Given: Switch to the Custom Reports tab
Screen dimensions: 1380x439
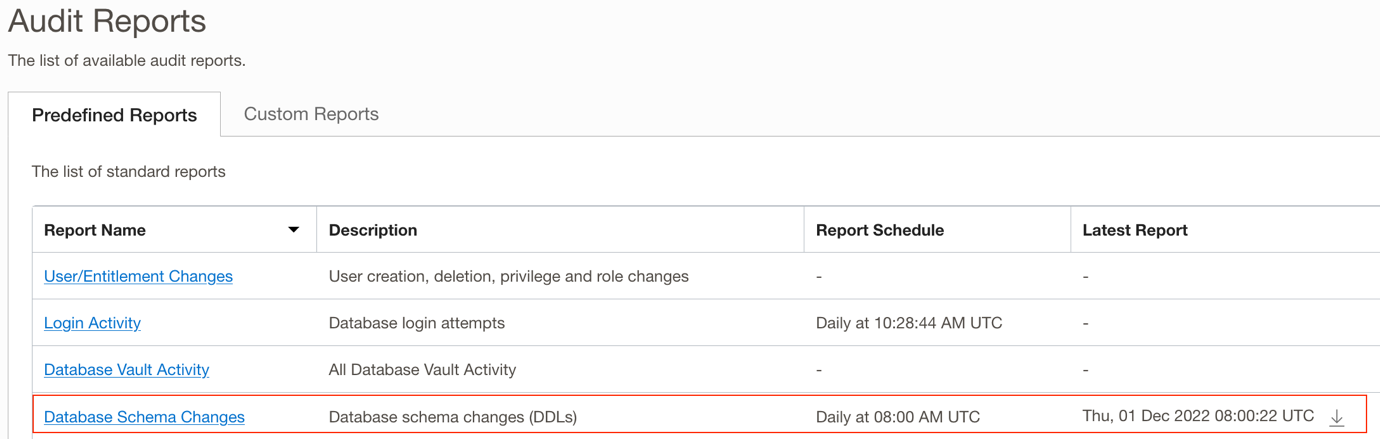Looking at the screenshot, I should point(311,114).
